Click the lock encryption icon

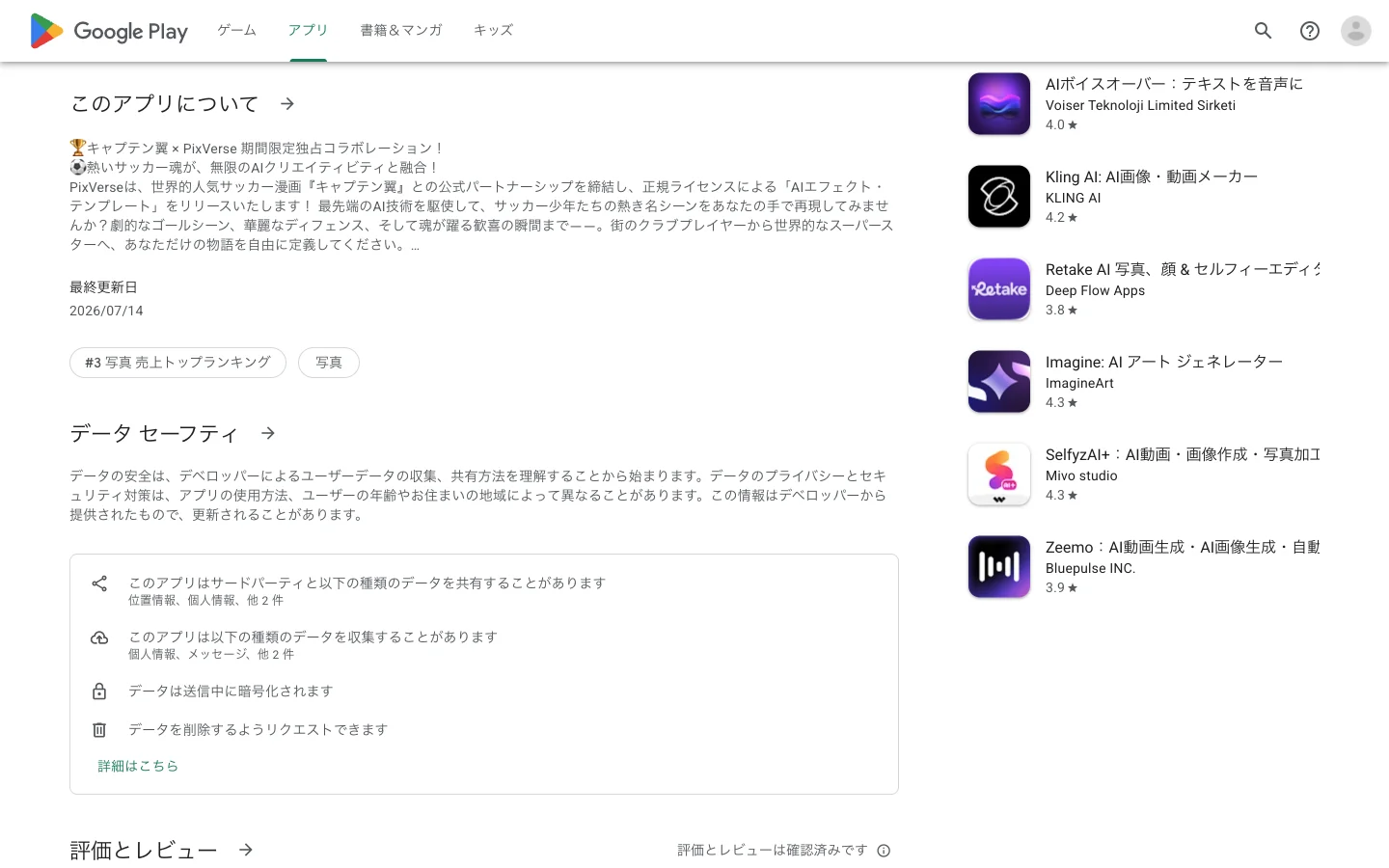click(99, 692)
